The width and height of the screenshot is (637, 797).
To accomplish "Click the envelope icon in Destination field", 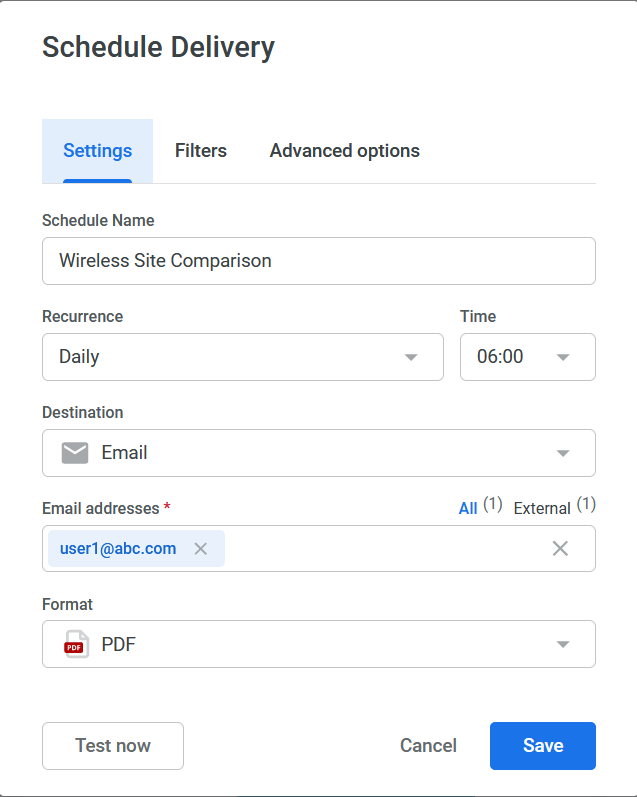I will click(75, 453).
